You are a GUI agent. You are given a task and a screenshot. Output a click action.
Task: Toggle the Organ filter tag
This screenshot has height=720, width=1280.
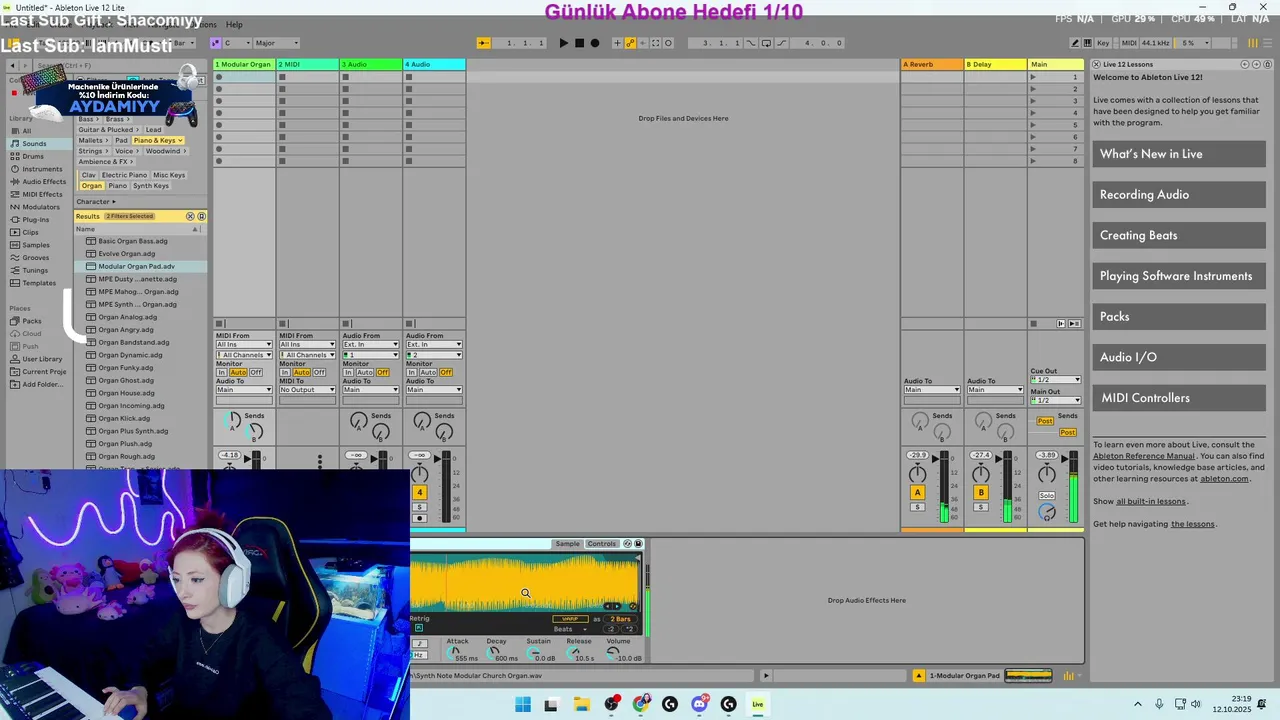[x=92, y=186]
